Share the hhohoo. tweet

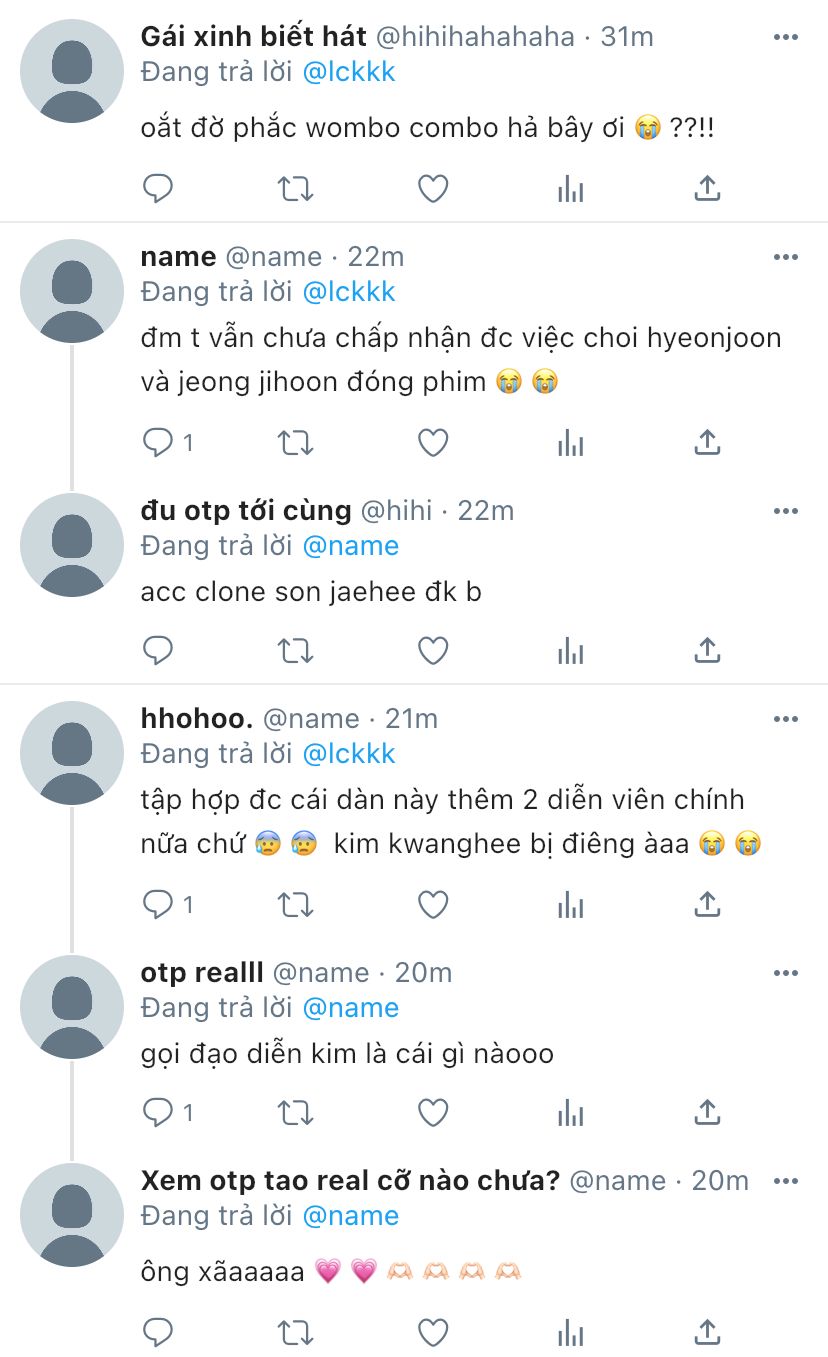[x=707, y=904]
